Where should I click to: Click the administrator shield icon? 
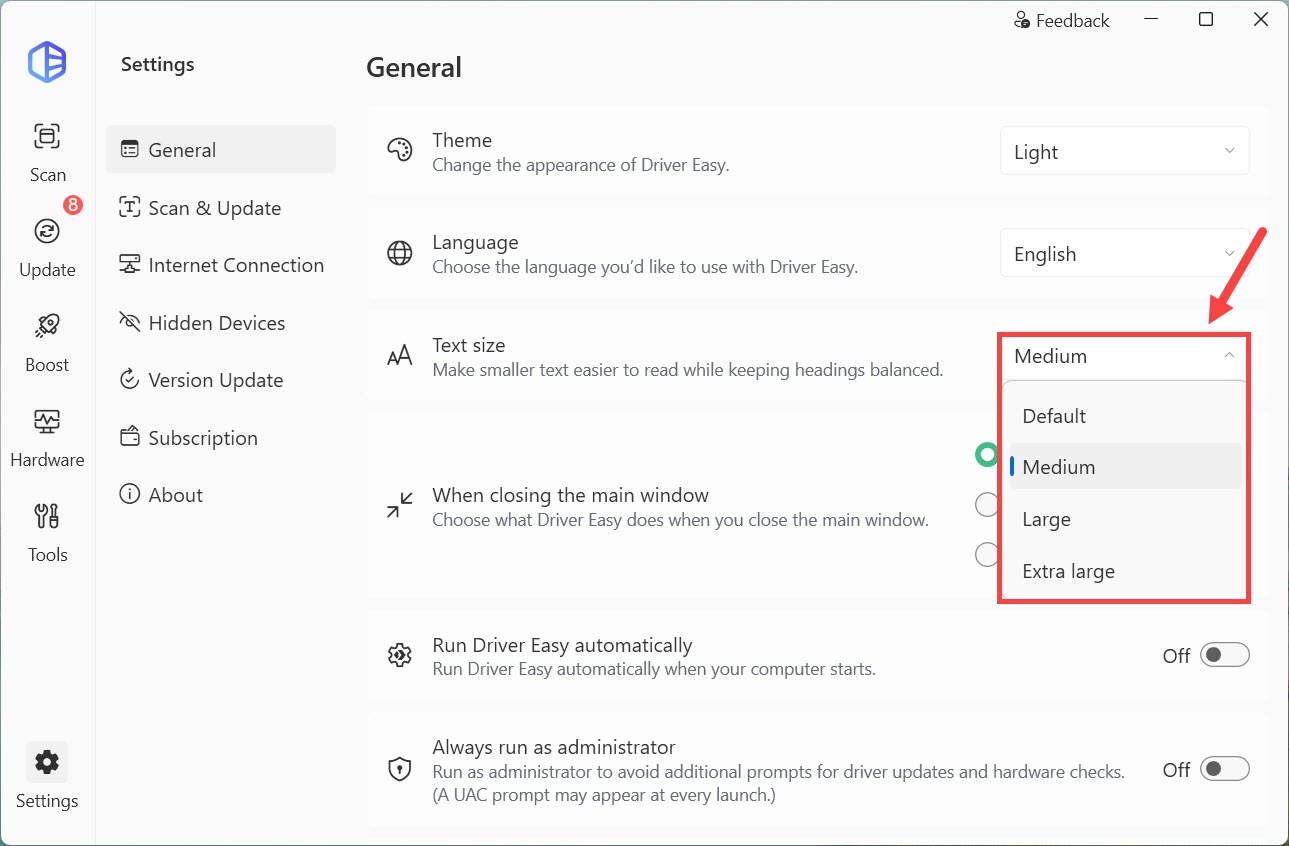coord(399,769)
